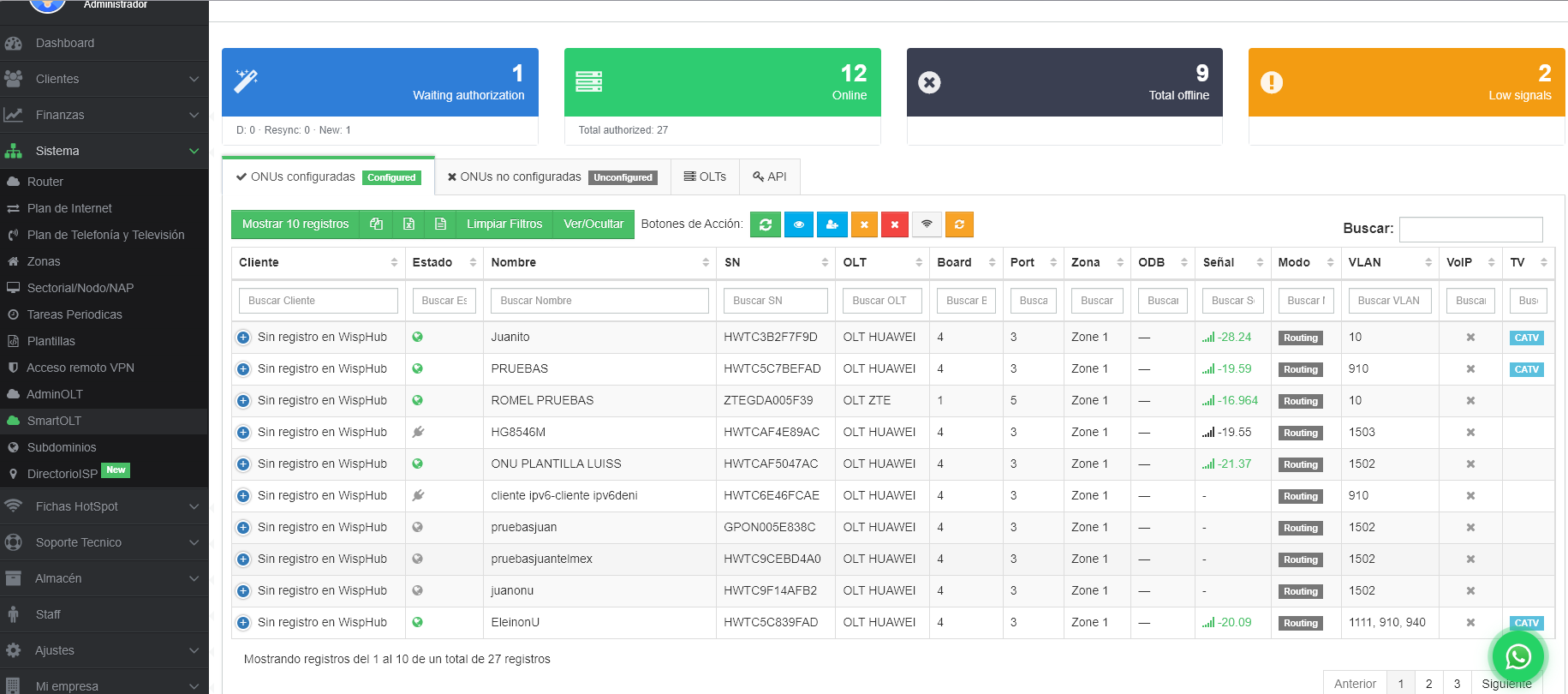The height and width of the screenshot is (694, 1568).
Task: Expand the Ajustes sidebar menu
Action: pos(104,650)
